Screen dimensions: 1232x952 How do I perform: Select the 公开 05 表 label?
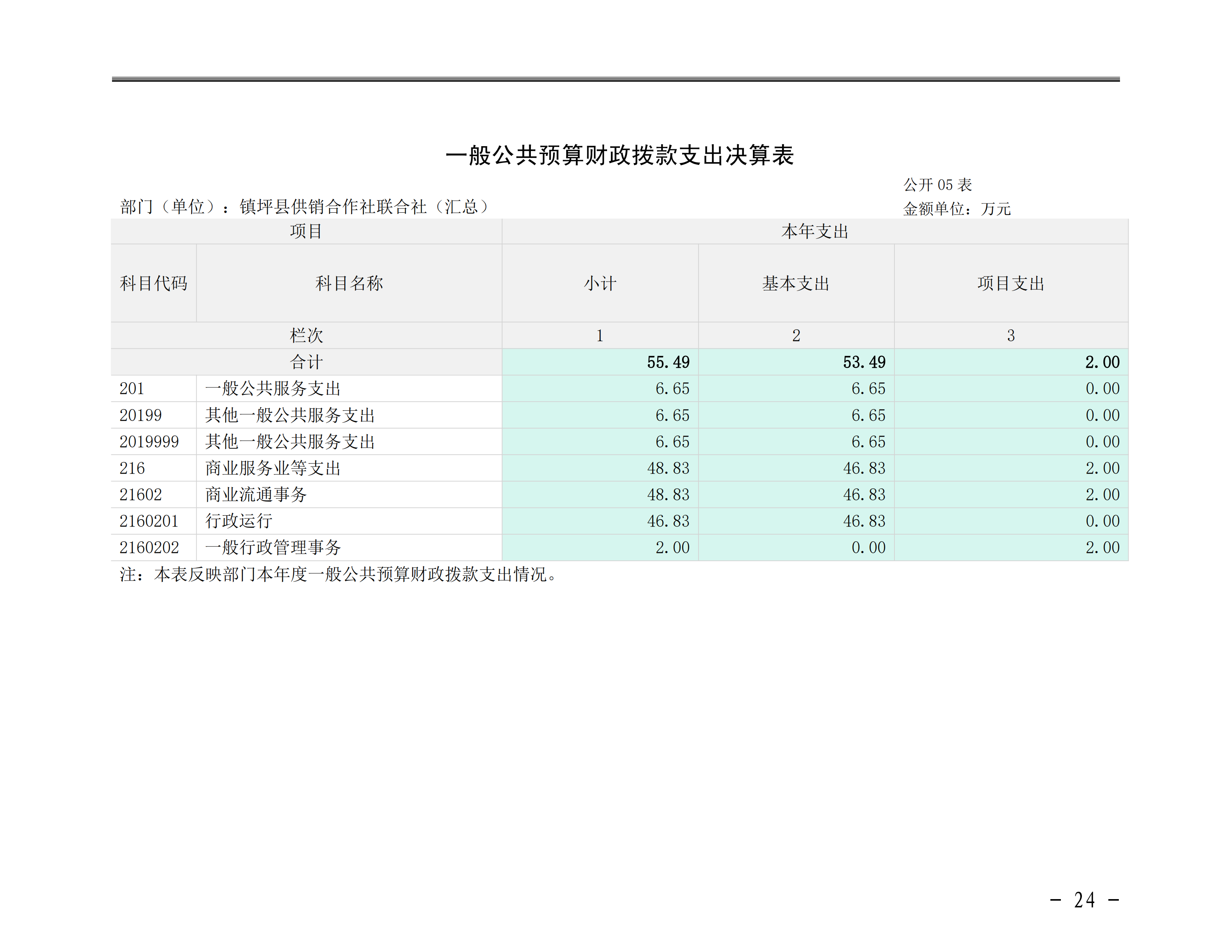[937, 184]
